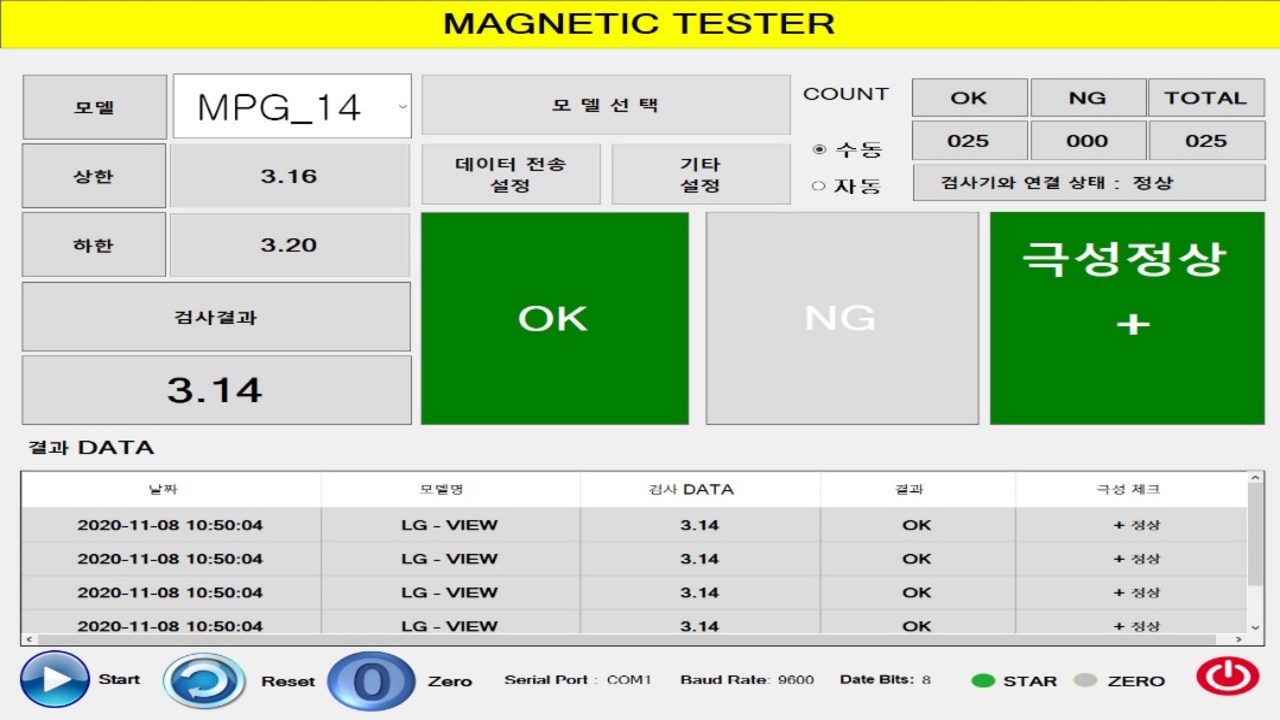This screenshot has width=1280, height=720.
Task: Open the MPG_14 model dropdown
Action: (292, 106)
